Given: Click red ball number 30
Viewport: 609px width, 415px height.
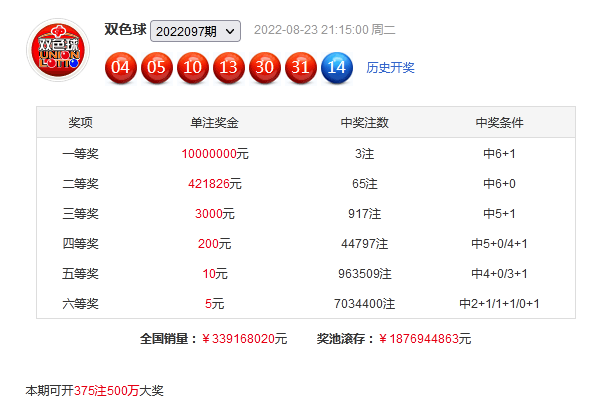Looking at the screenshot, I should pyautogui.click(x=264, y=68).
